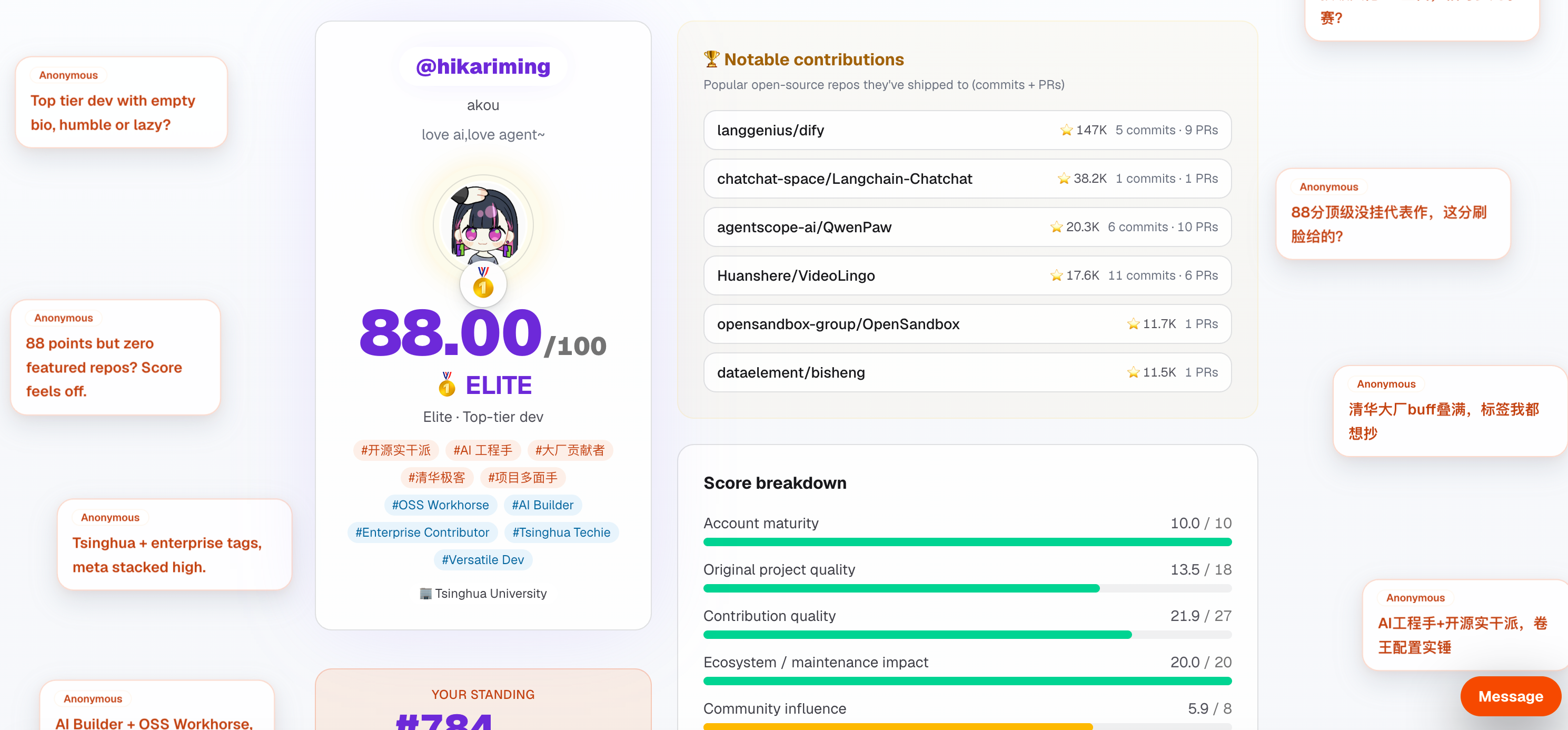Open the agentscope-ai/QwenPaw repo card
Image resolution: width=1568 pixels, height=730 pixels.
(x=967, y=227)
